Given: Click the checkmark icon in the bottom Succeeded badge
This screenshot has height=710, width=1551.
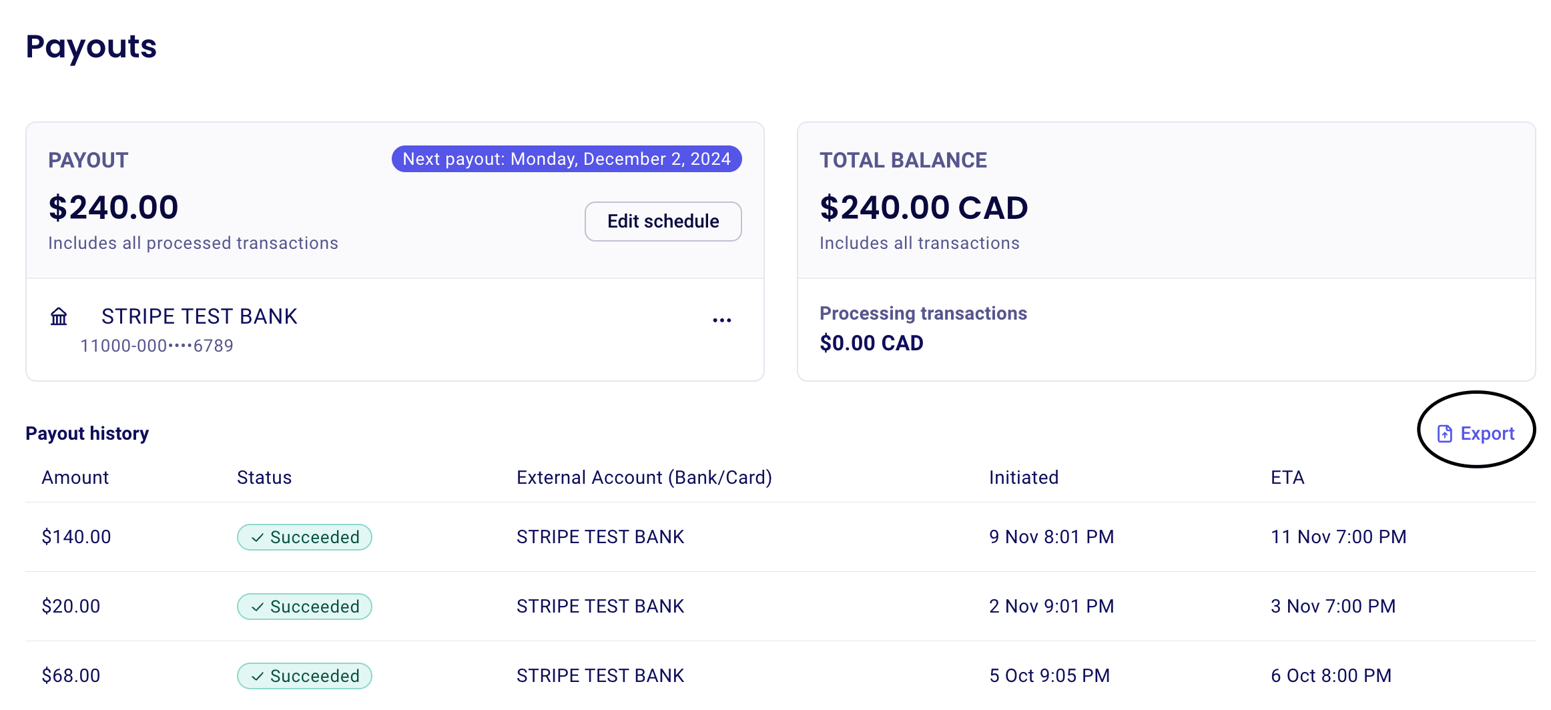Looking at the screenshot, I should [x=257, y=675].
